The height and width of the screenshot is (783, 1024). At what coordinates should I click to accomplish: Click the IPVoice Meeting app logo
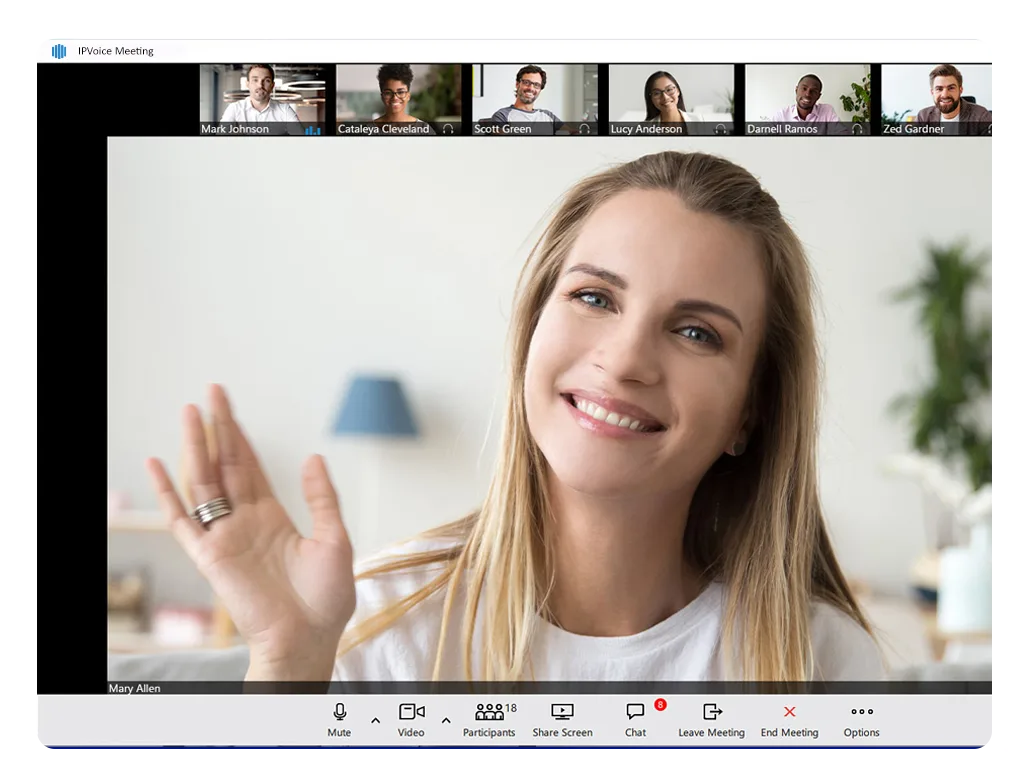point(59,51)
